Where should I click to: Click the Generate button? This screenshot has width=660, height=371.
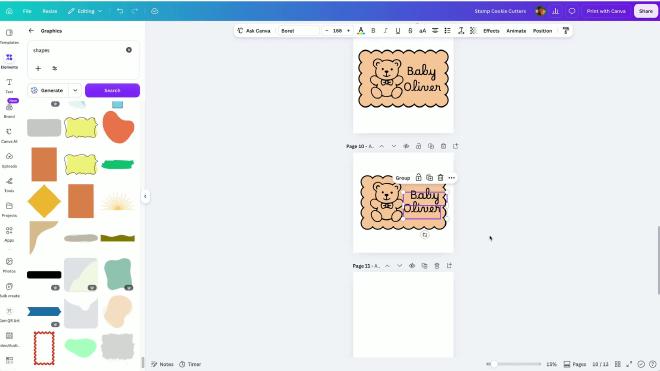click(47, 90)
